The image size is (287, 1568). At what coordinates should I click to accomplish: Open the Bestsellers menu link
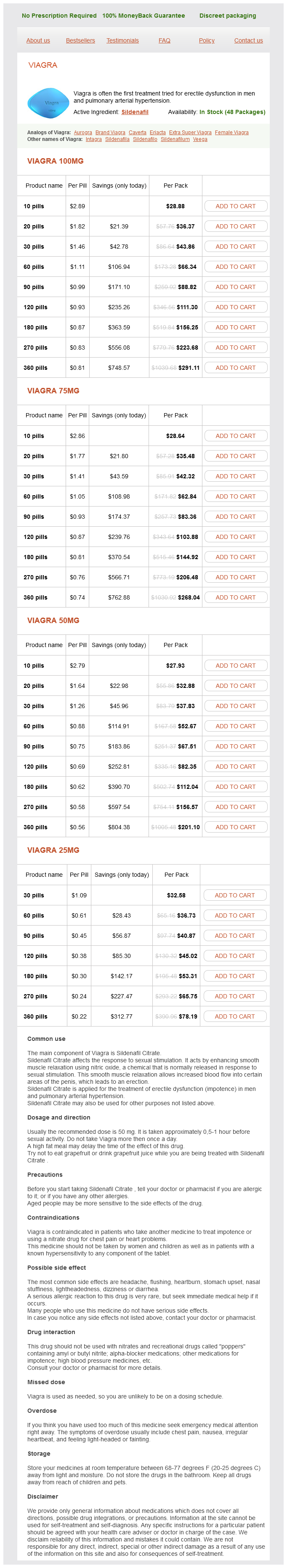pyautogui.click(x=80, y=41)
